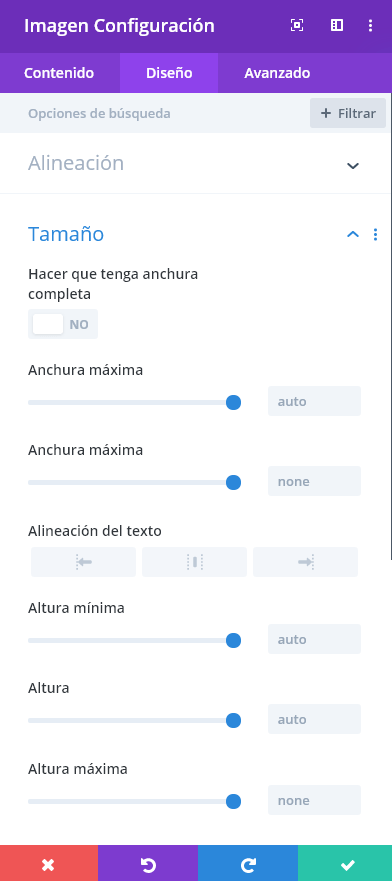Click the purple undo arrow icon

pos(148,865)
